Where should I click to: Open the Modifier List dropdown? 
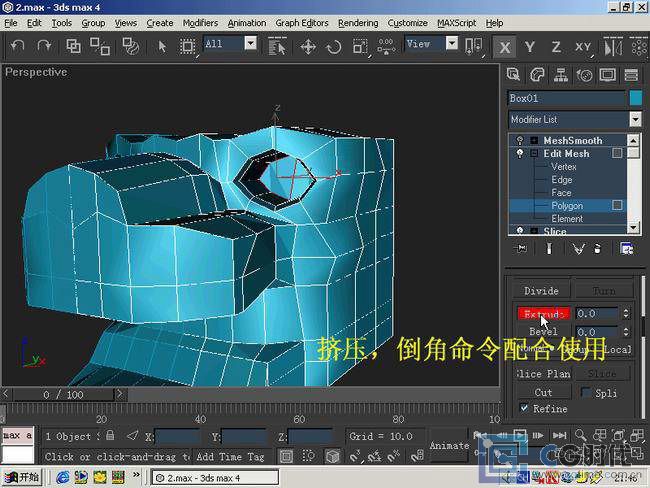[x=635, y=119]
